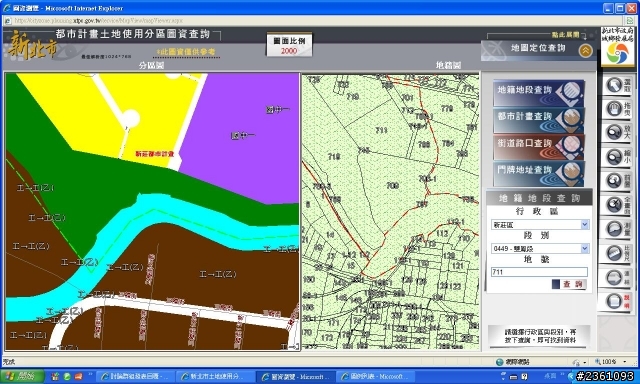Click the arrow tool above 說明
Image resolution: width=640 pixels, height=384 pixels.
pos(618,278)
